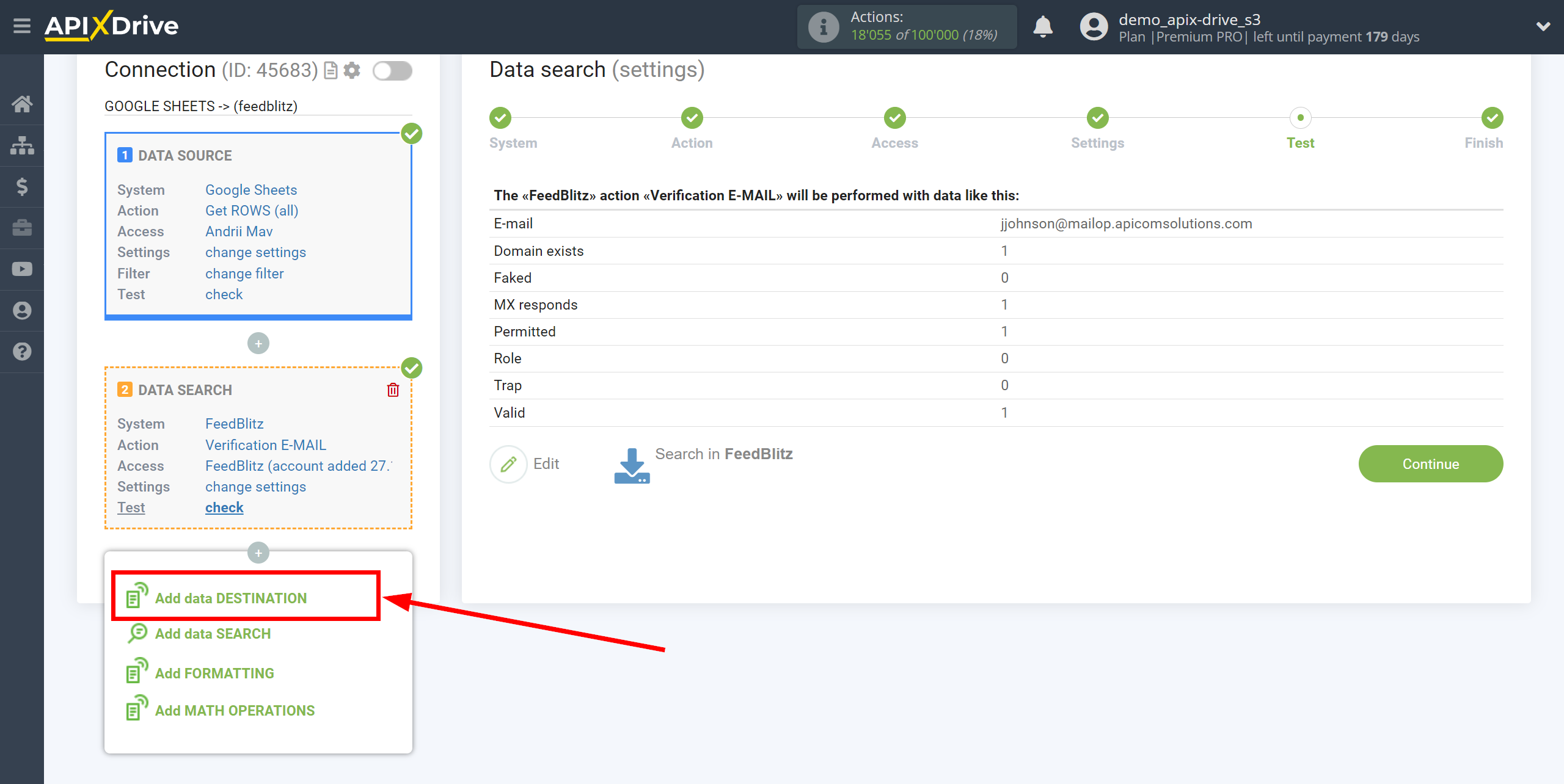Open FeedBlitz account access link
The height and width of the screenshot is (784, 1564).
click(299, 466)
